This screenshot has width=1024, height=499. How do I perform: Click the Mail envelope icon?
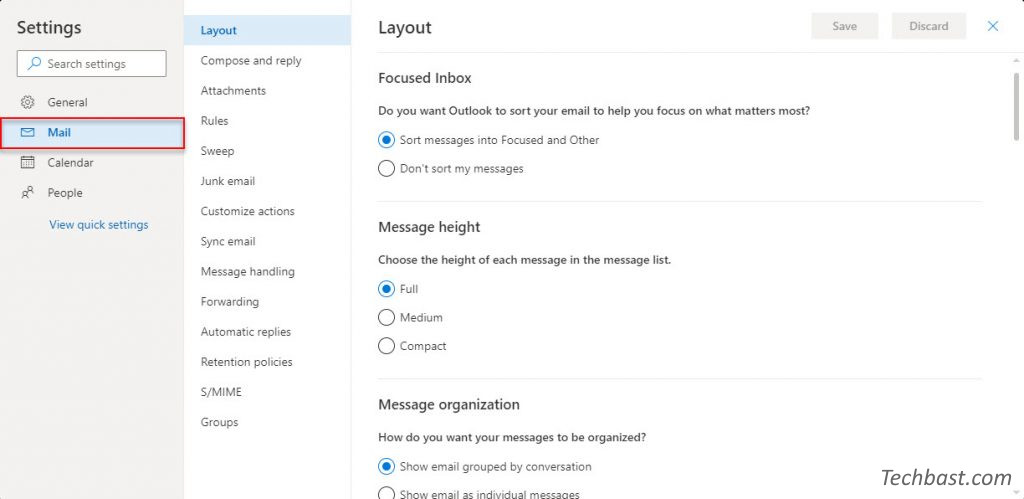[x=27, y=133]
